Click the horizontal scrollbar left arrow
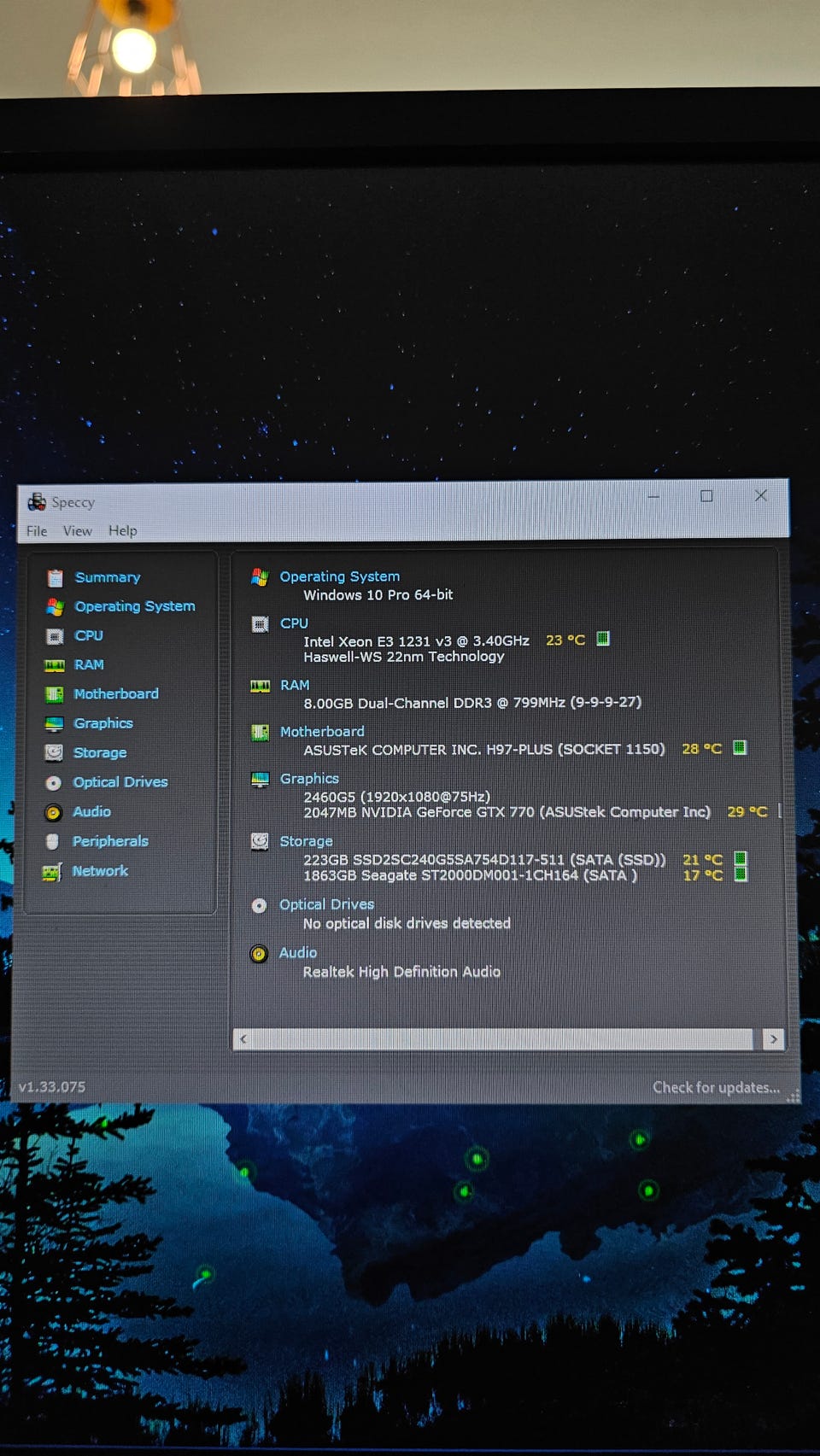820x1456 pixels. click(x=243, y=1038)
